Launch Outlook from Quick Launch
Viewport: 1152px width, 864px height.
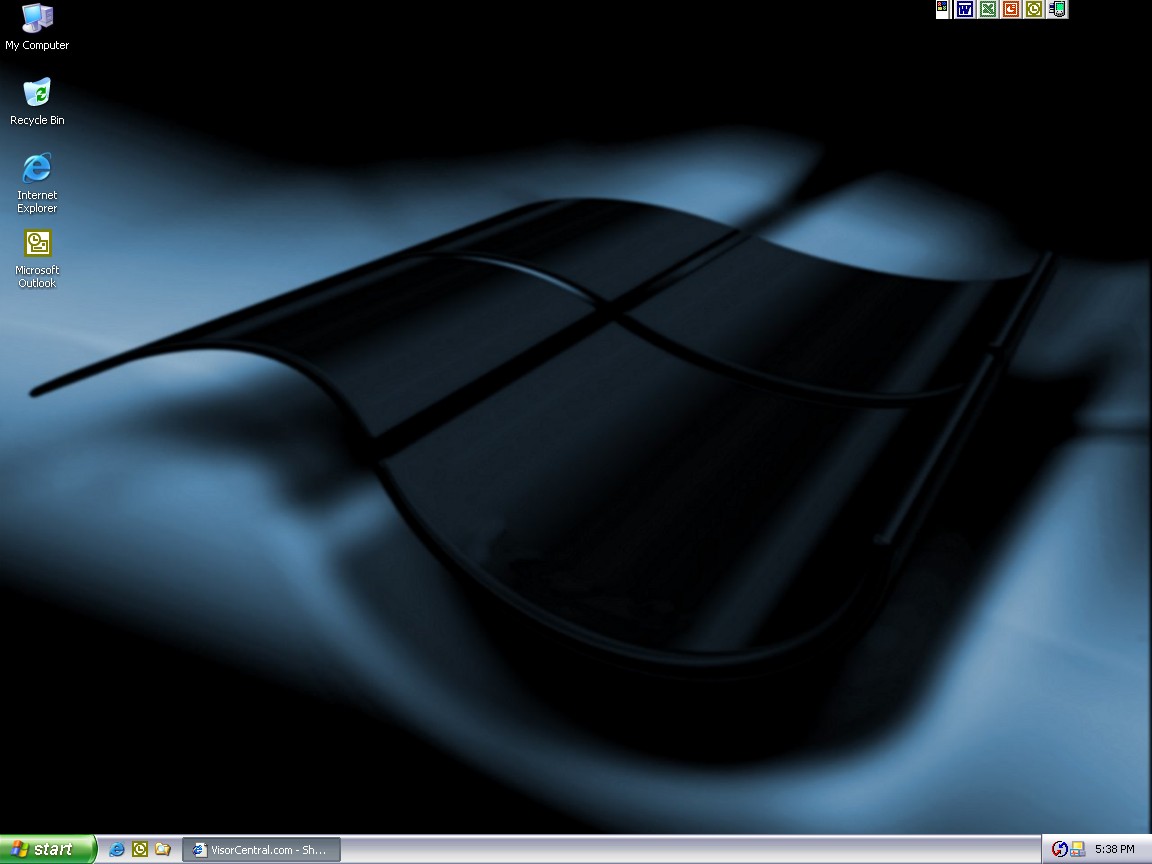pos(140,849)
